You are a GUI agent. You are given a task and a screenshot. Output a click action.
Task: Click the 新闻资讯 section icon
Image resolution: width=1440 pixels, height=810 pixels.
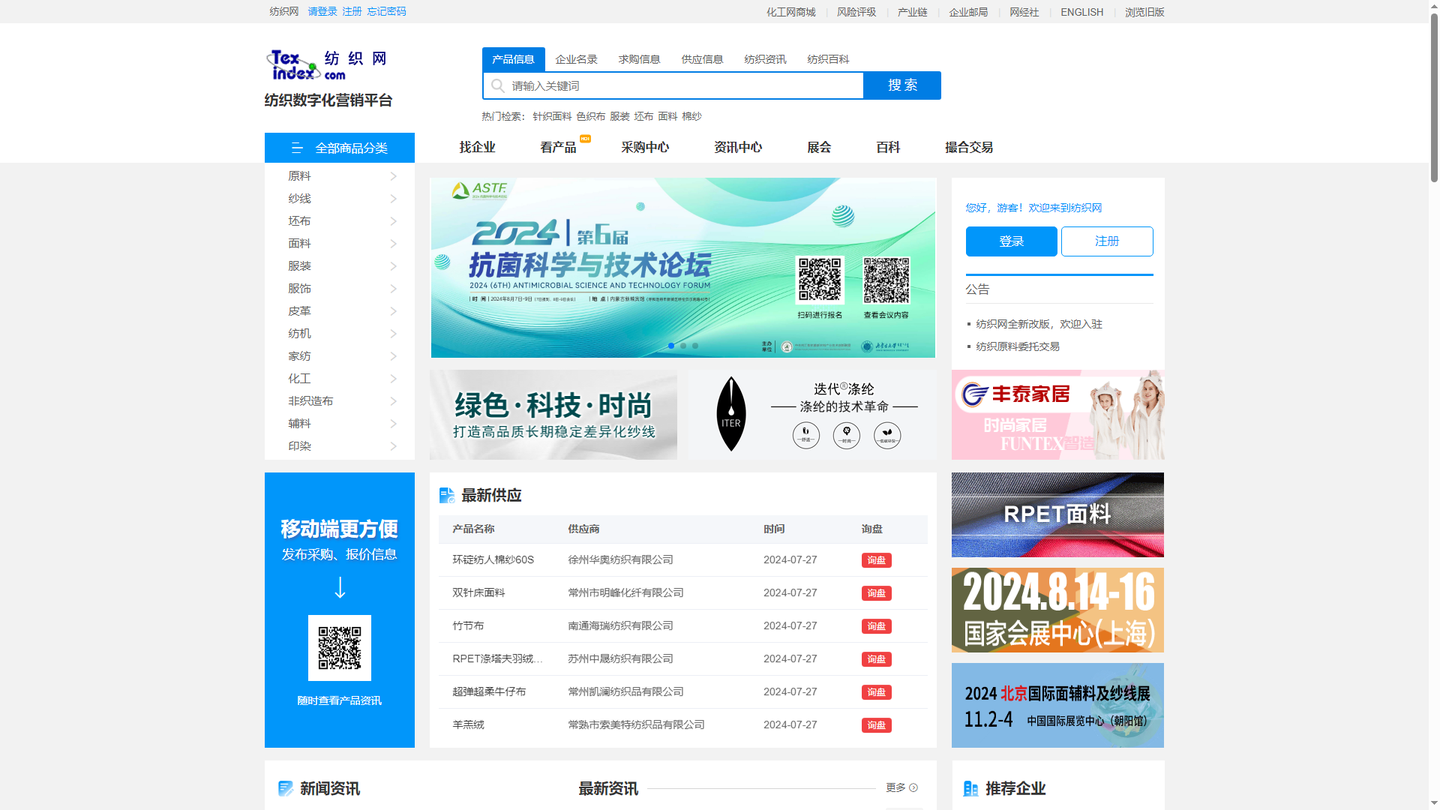(286, 789)
